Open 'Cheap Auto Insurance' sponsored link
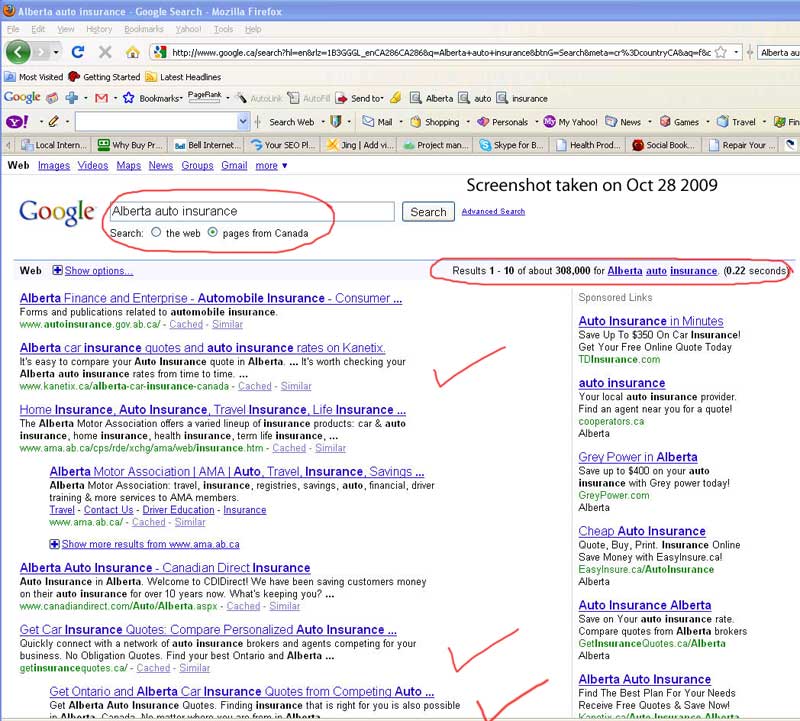Screen dimensions: 800x721 click(x=642, y=531)
